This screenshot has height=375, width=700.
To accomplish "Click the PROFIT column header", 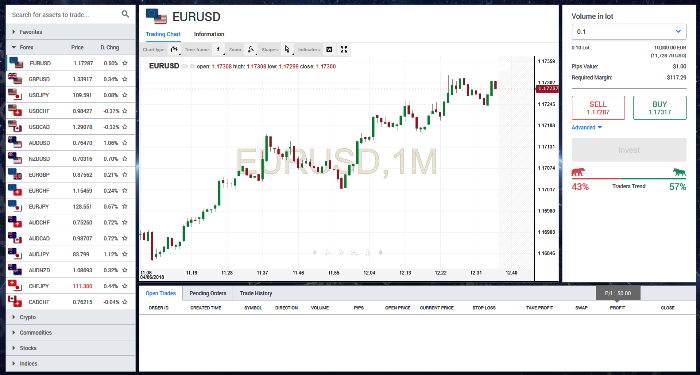I will [x=617, y=308].
